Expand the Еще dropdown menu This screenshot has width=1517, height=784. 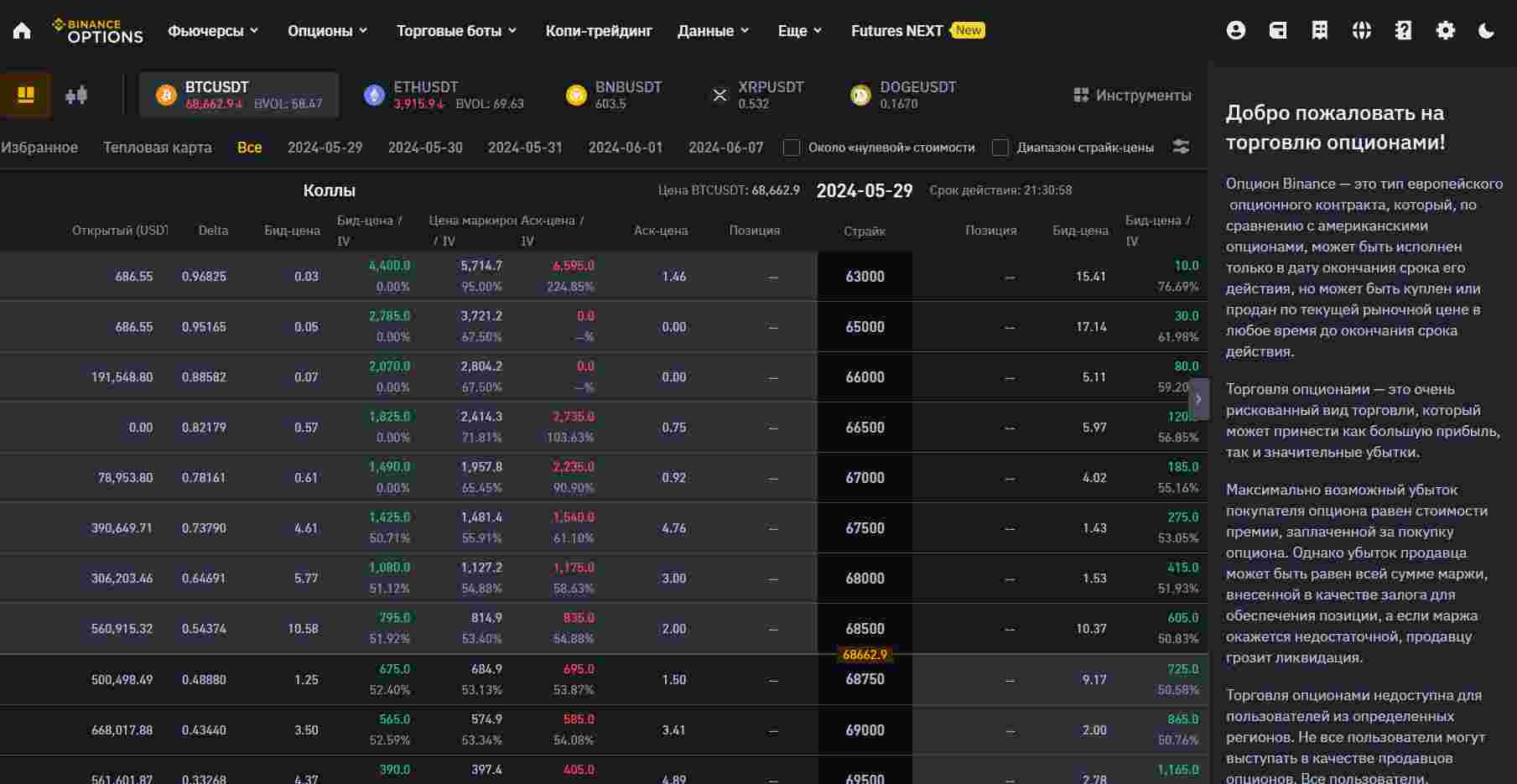coord(800,31)
